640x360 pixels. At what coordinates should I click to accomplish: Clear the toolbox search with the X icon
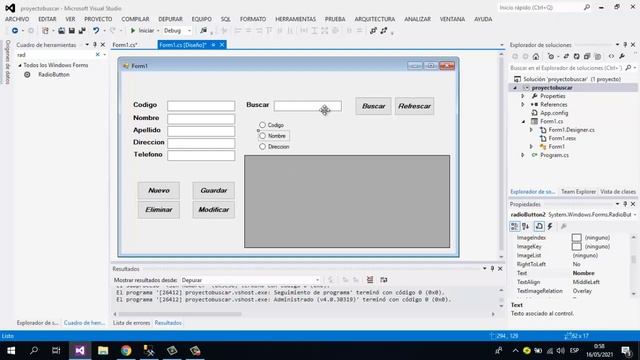pyautogui.click(x=98, y=55)
